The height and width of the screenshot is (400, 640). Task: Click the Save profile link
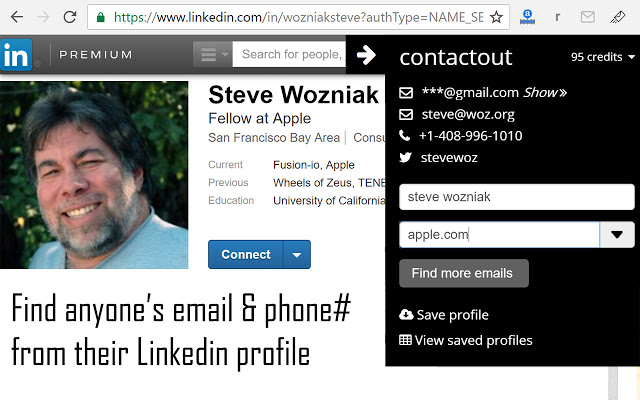coord(444,315)
